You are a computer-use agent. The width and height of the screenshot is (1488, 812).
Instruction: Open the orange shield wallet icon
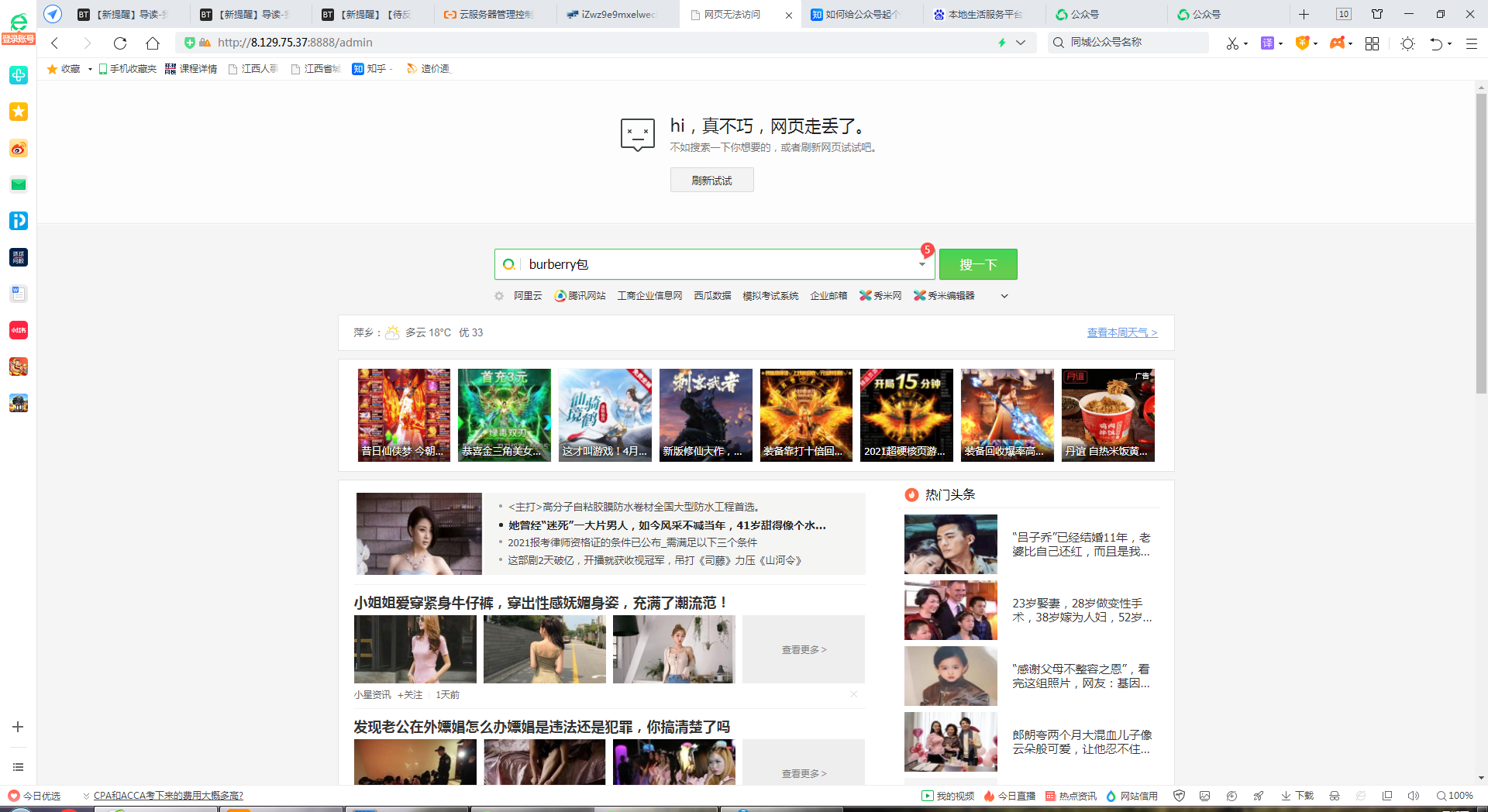pyautogui.click(x=1303, y=43)
